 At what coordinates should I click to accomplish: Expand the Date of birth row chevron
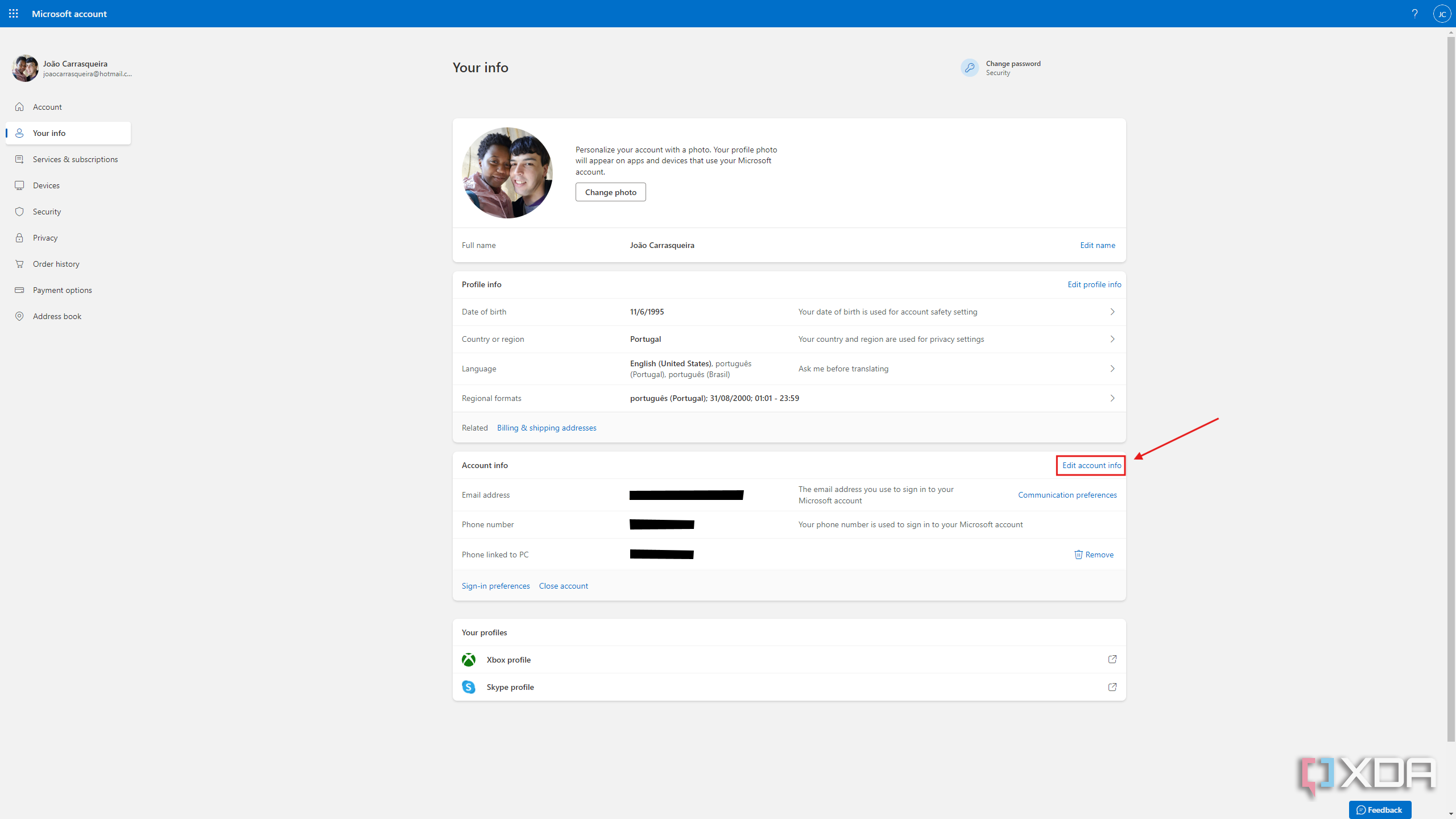click(x=1112, y=312)
